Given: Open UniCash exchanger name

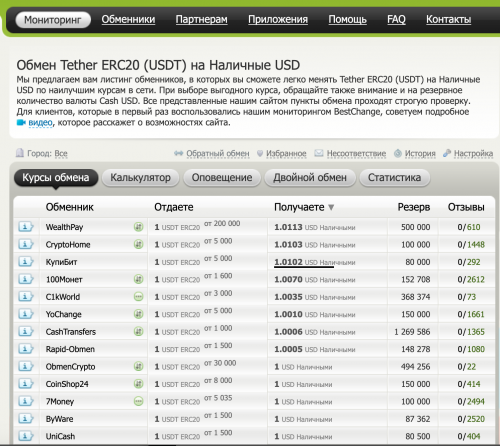Looking at the screenshot, I should click(x=60, y=436).
